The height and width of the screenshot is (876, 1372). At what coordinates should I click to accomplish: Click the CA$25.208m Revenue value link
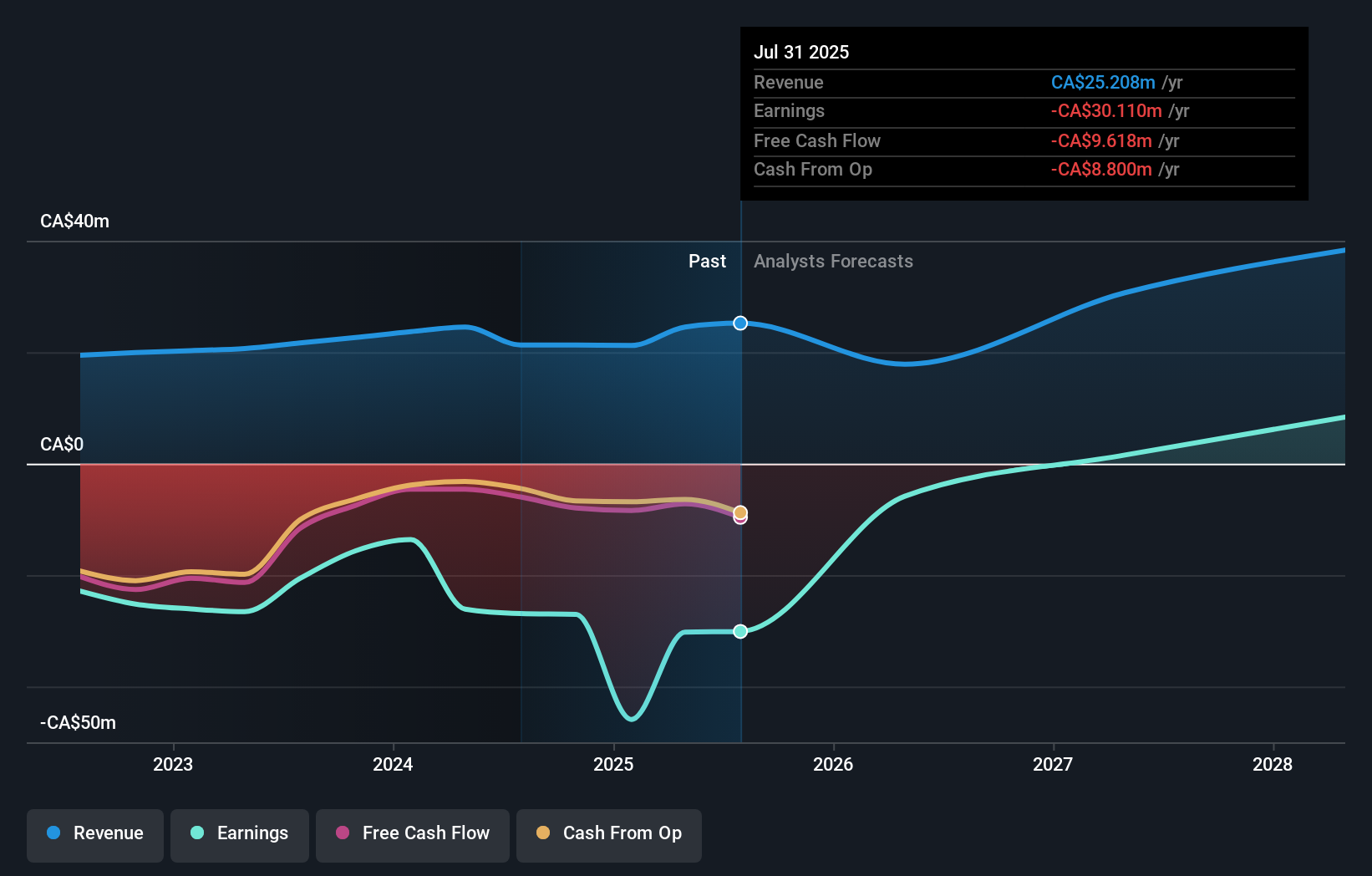pos(1104,83)
